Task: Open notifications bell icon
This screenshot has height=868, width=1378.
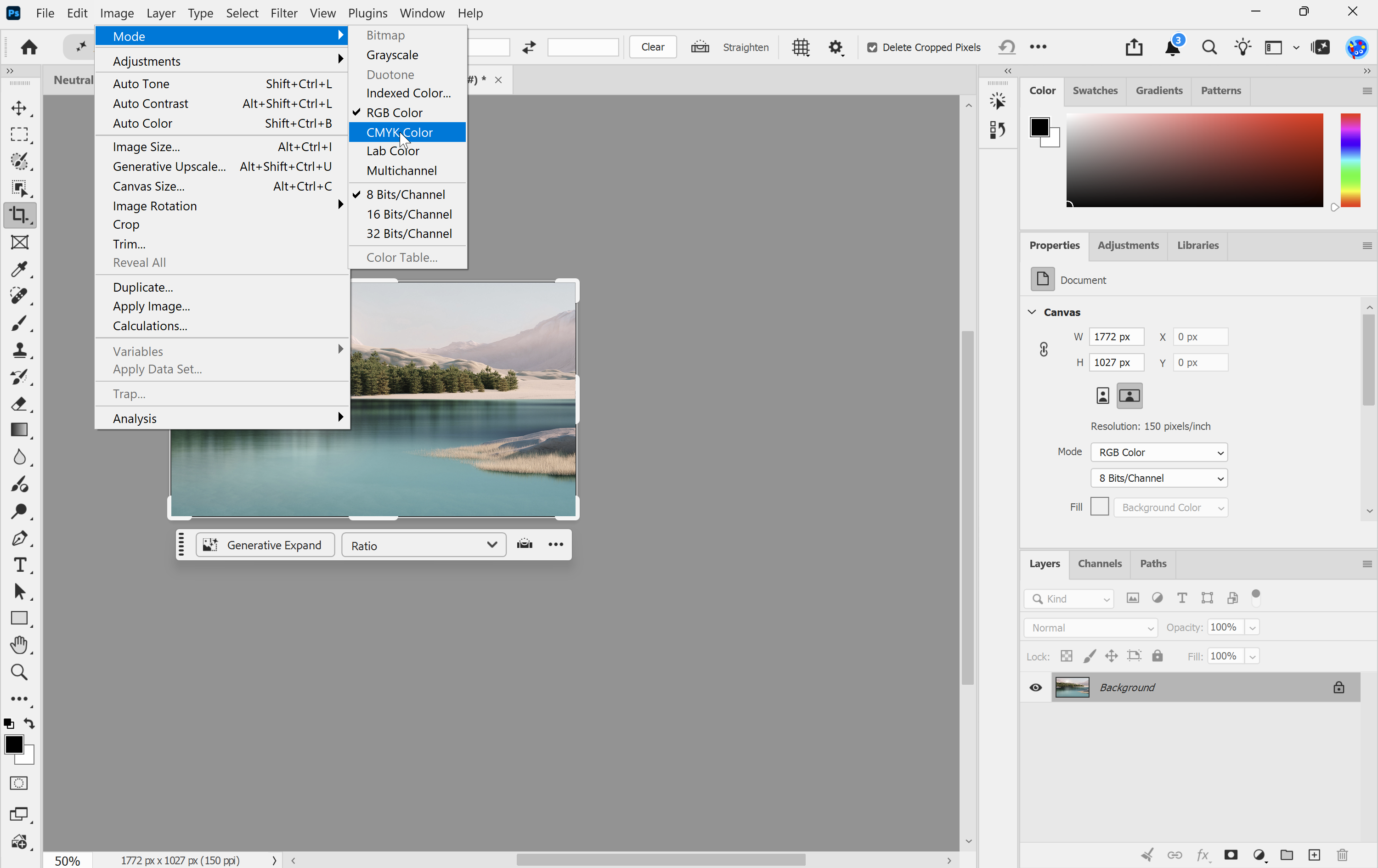Action: pos(1173,47)
